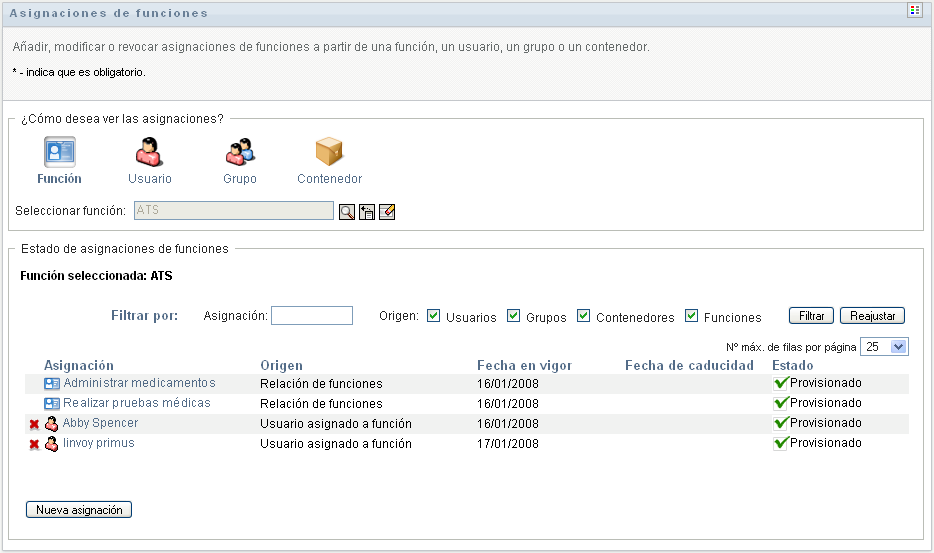Click the portlet options icon in title bar

coord(915,10)
